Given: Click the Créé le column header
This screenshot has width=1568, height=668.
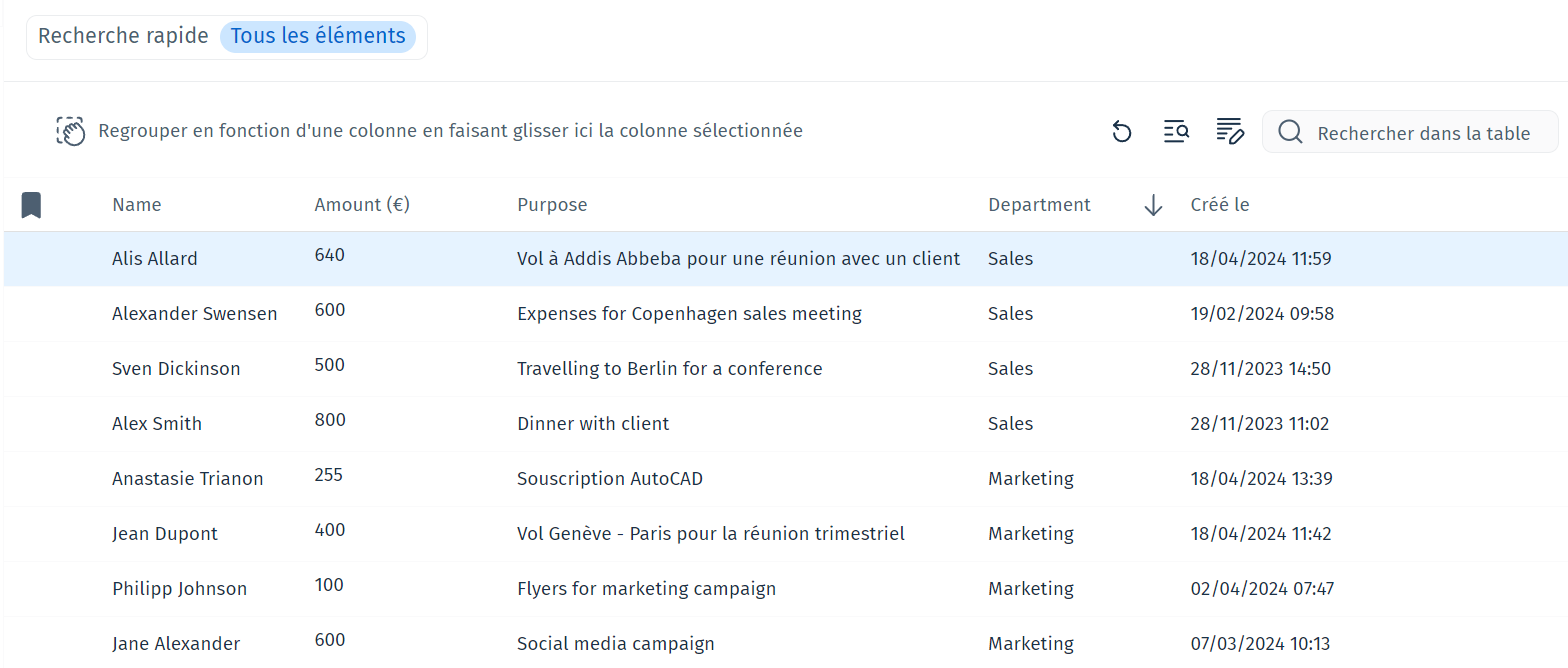Looking at the screenshot, I should (1220, 205).
